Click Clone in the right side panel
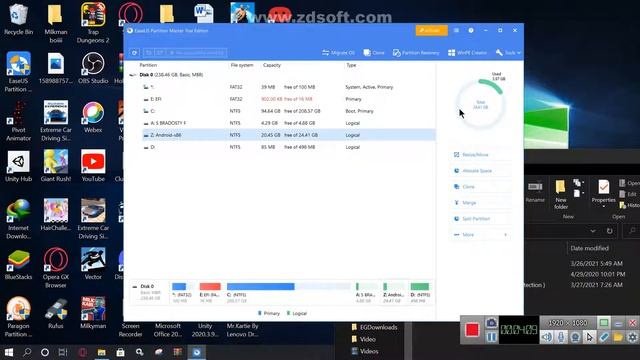The height and width of the screenshot is (360, 640). coord(480,187)
